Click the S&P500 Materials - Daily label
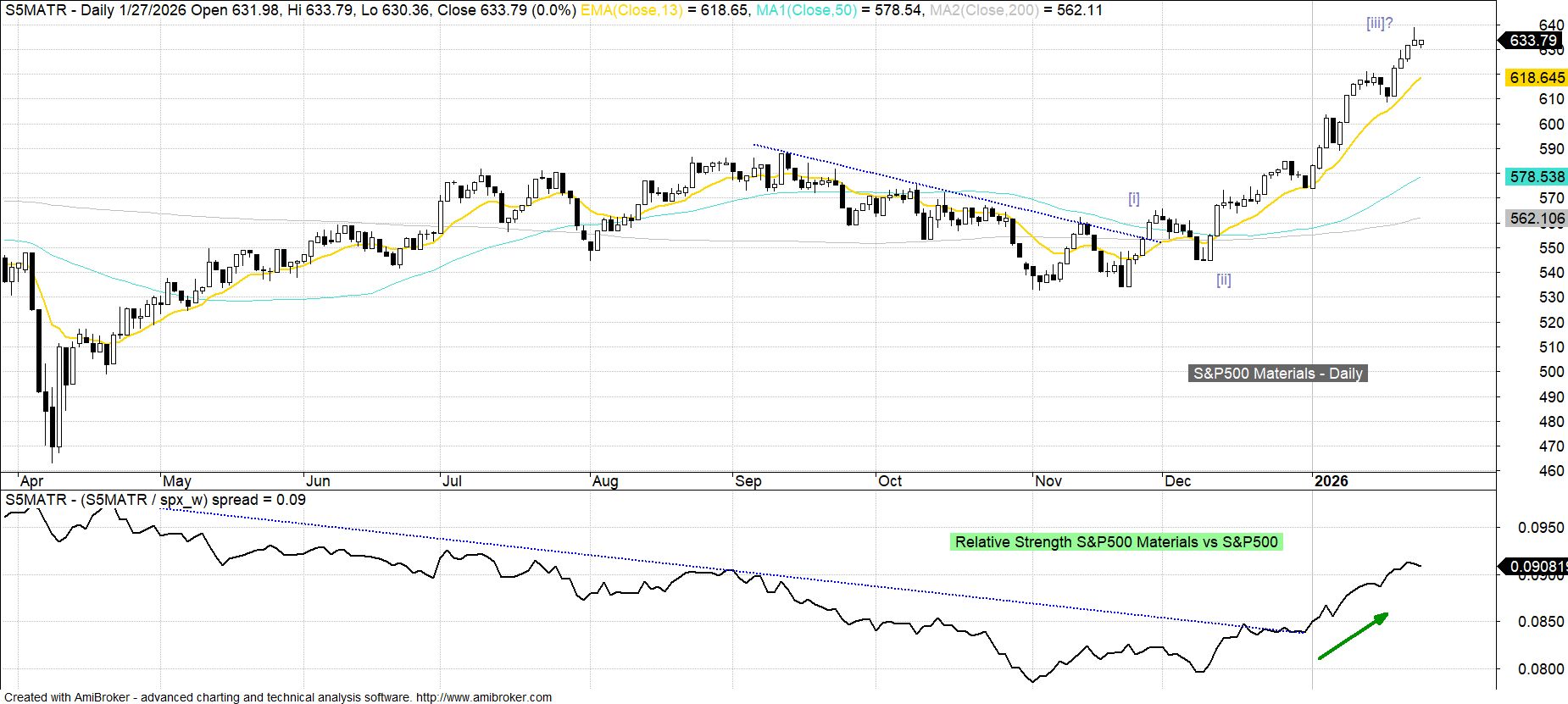The width and height of the screenshot is (1568, 704). [x=1277, y=374]
